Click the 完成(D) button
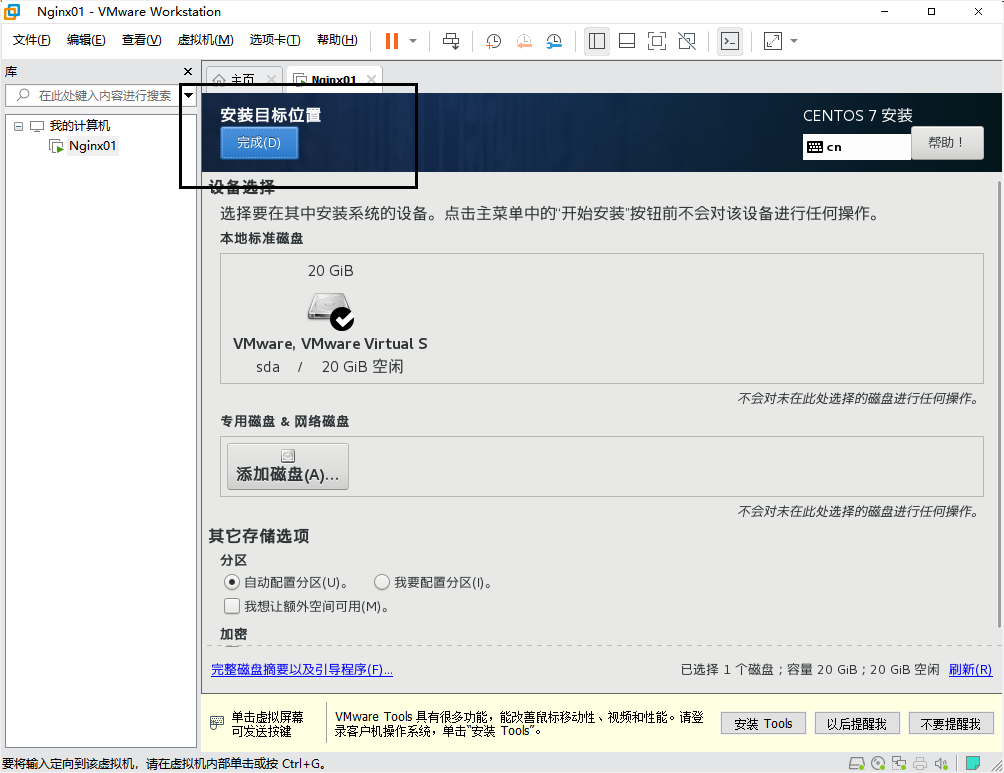Viewport: 1004px width, 773px height. tap(259, 142)
